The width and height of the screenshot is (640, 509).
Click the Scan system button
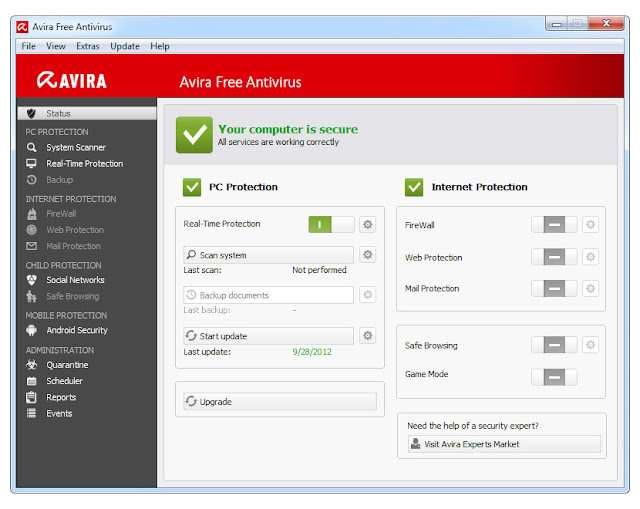(269, 255)
